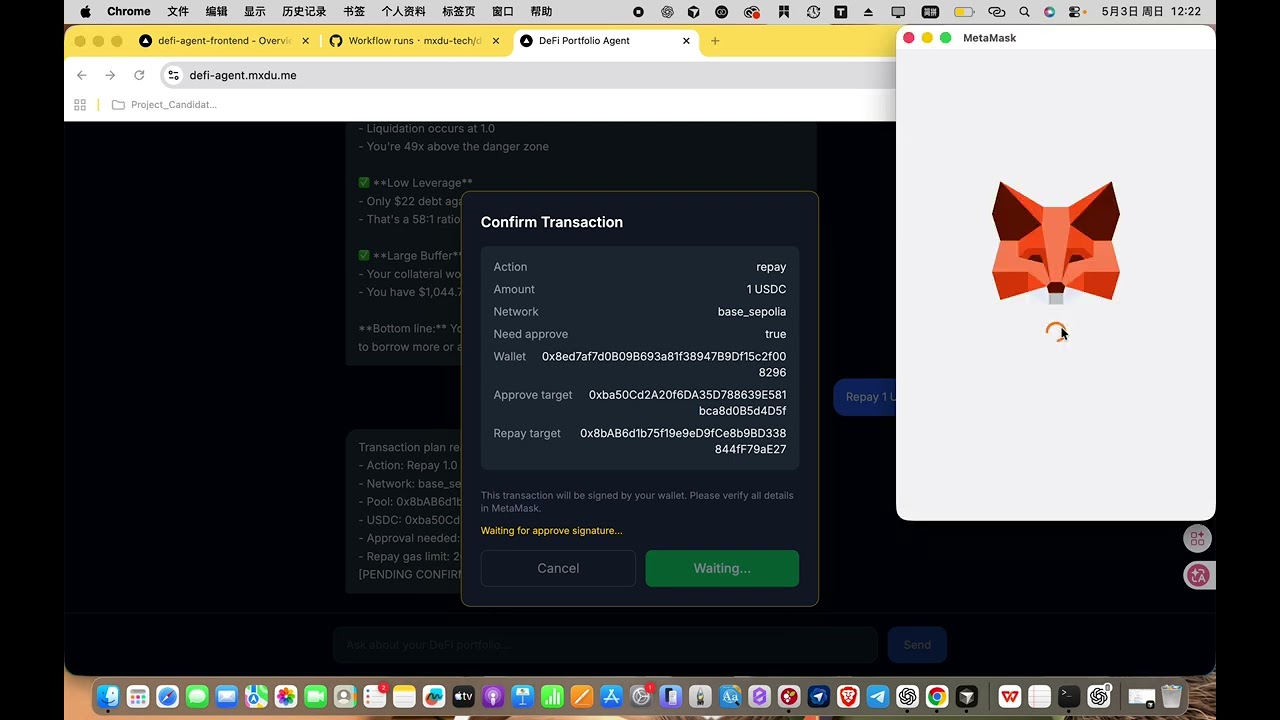Click the screen recording stop icon in menu bar
This screenshot has width=1280, height=720.
(x=639, y=12)
